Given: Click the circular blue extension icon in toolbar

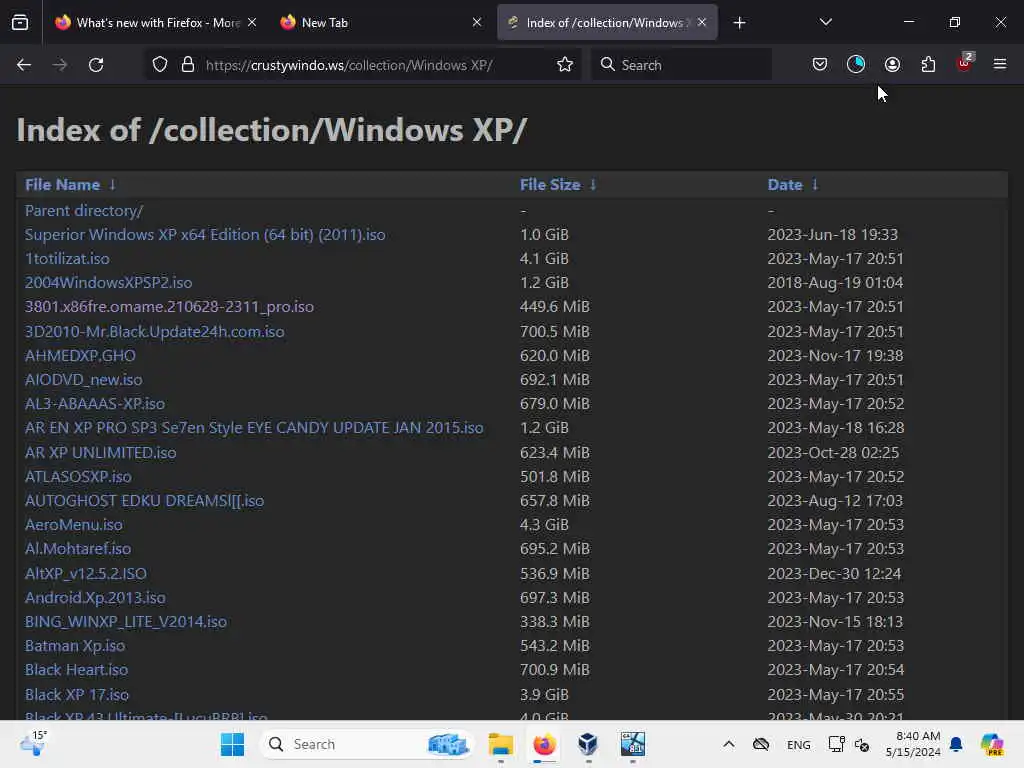Looking at the screenshot, I should tap(856, 65).
